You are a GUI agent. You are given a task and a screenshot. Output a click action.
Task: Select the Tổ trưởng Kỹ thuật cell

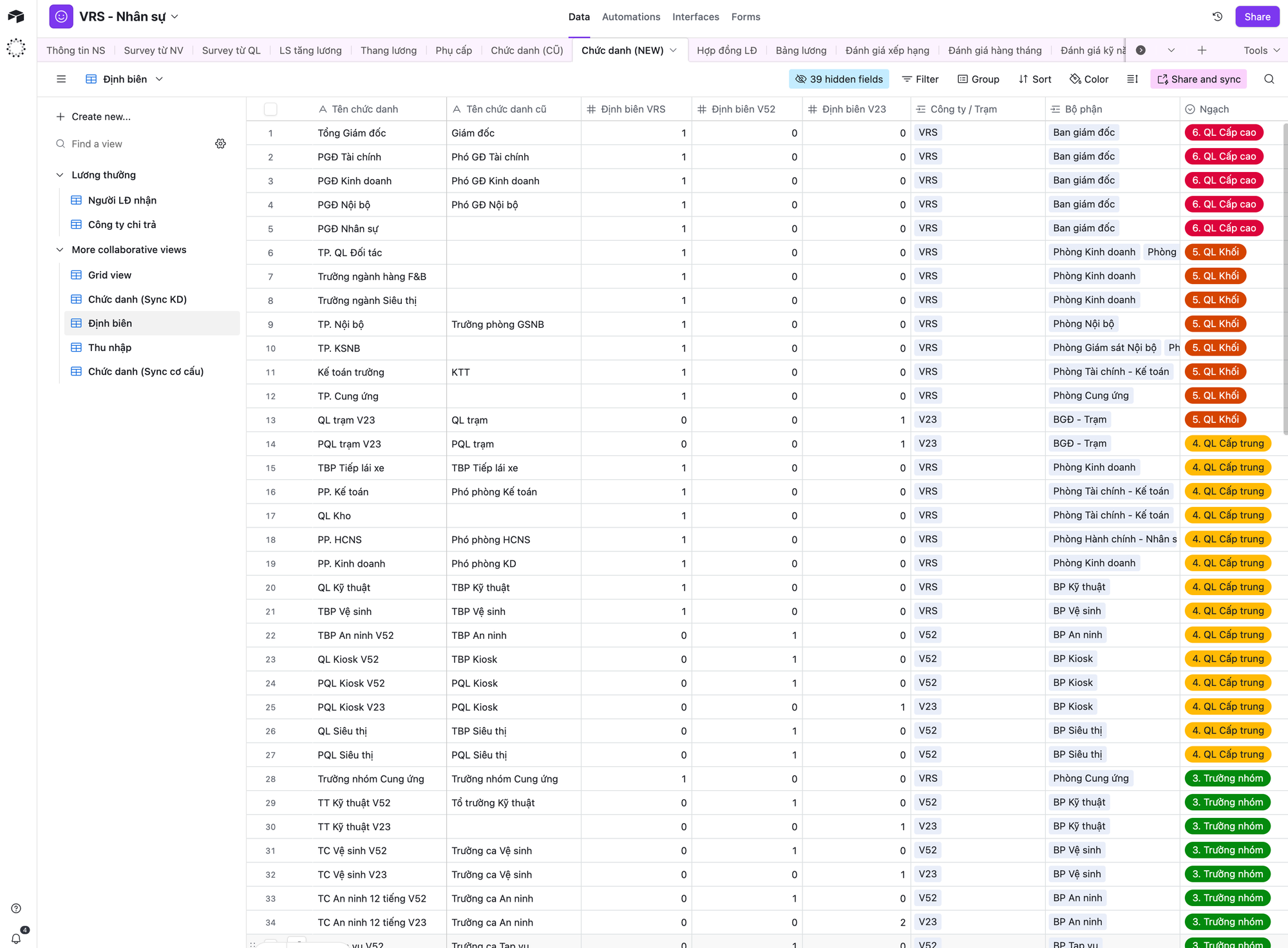pyautogui.click(x=513, y=803)
